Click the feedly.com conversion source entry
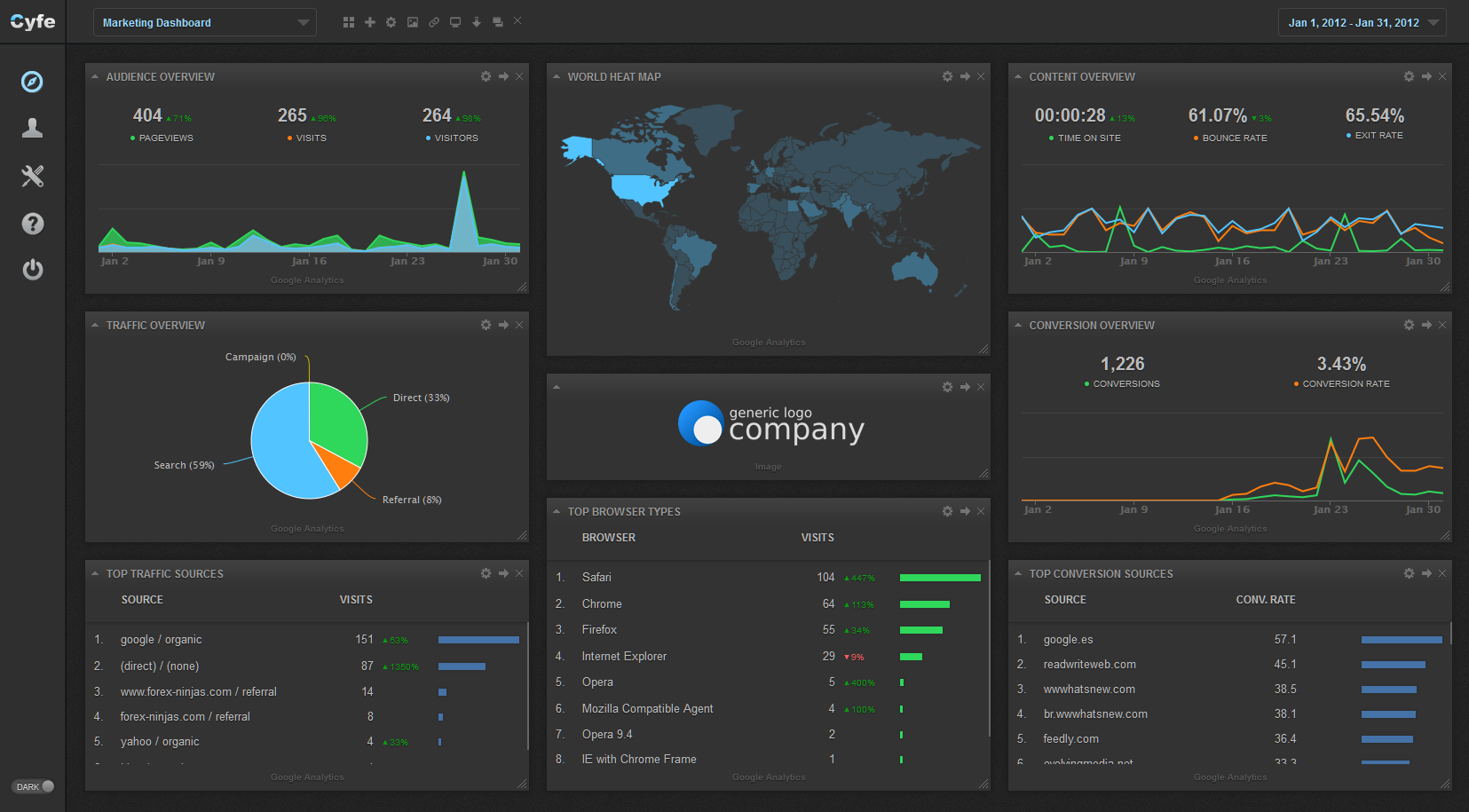This screenshot has height=812, width=1469. click(x=1070, y=738)
